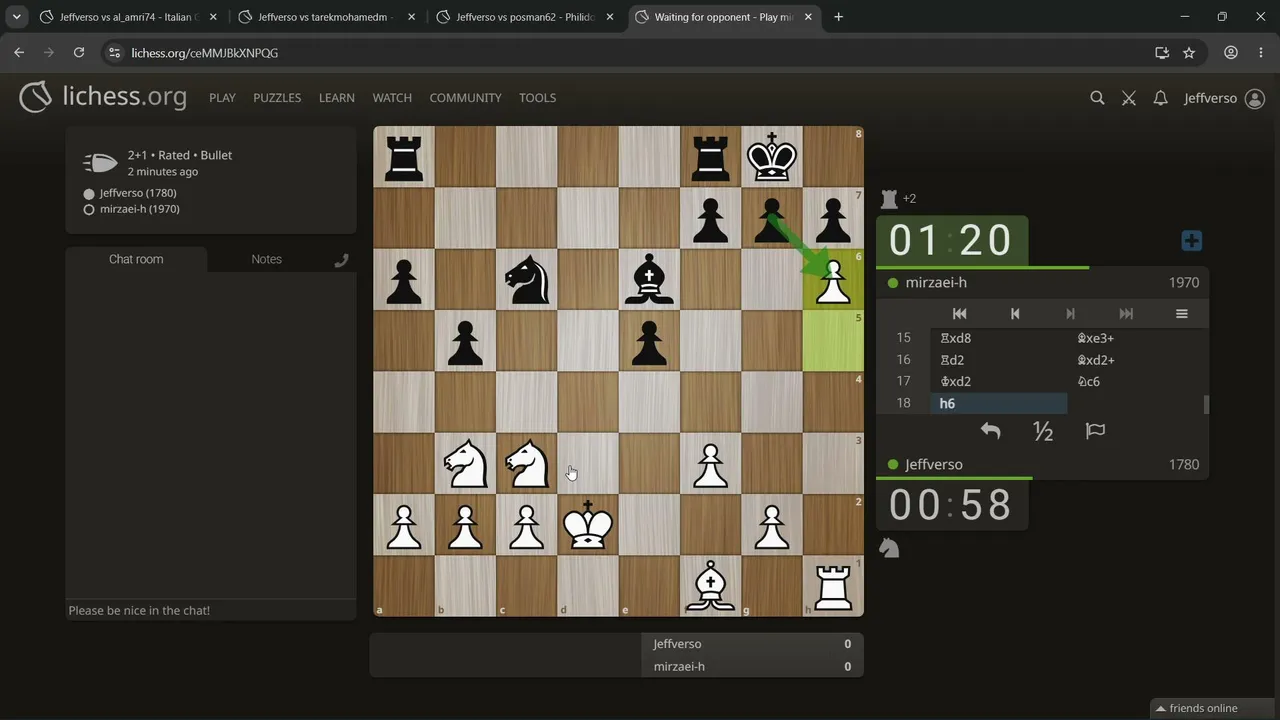1280x720 pixels.
Task: Open Jeffverso (1780) profile in game info
Action: point(138,193)
